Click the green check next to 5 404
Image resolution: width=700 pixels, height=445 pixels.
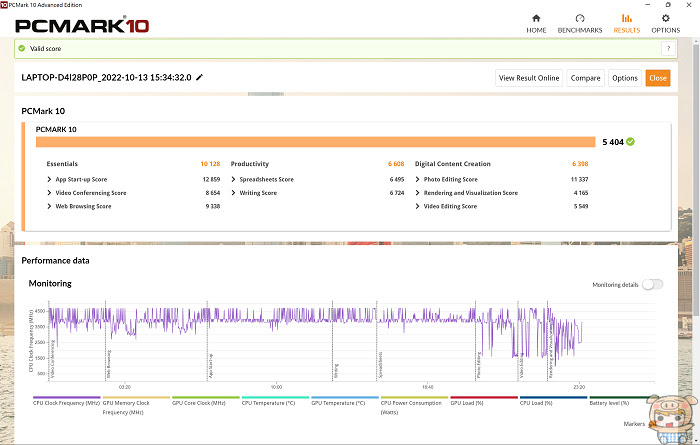(630, 141)
